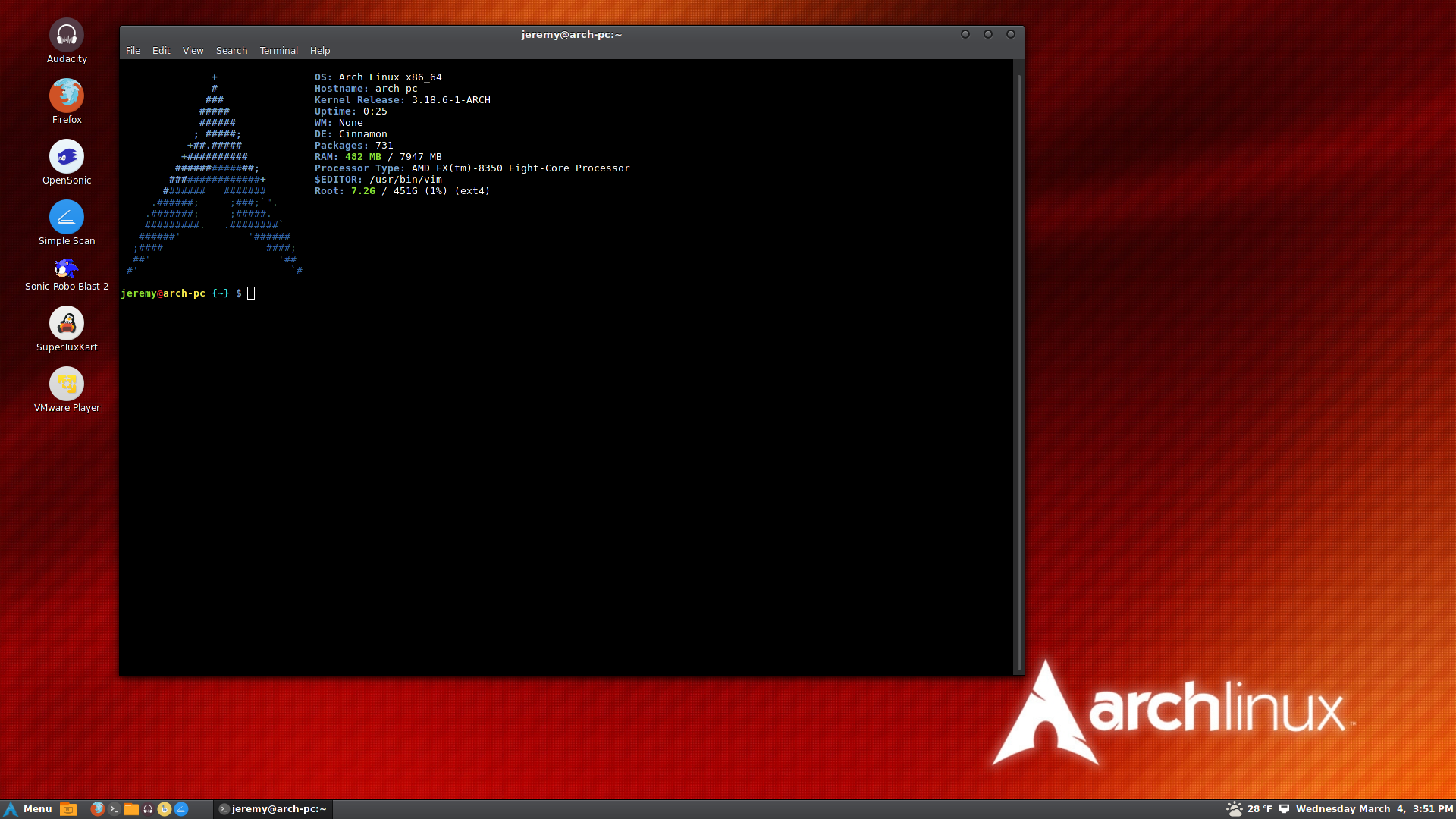Close the terminal window
The image size is (1456, 819).
pos(1011,34)
